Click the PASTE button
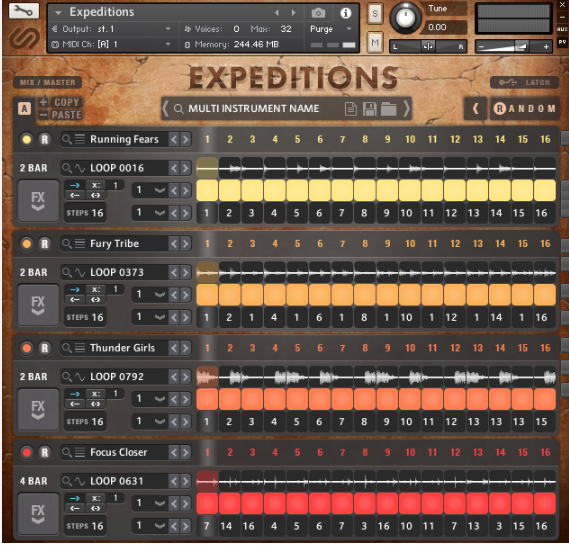This screenshot has width=569, height=554. coord(67,115)
